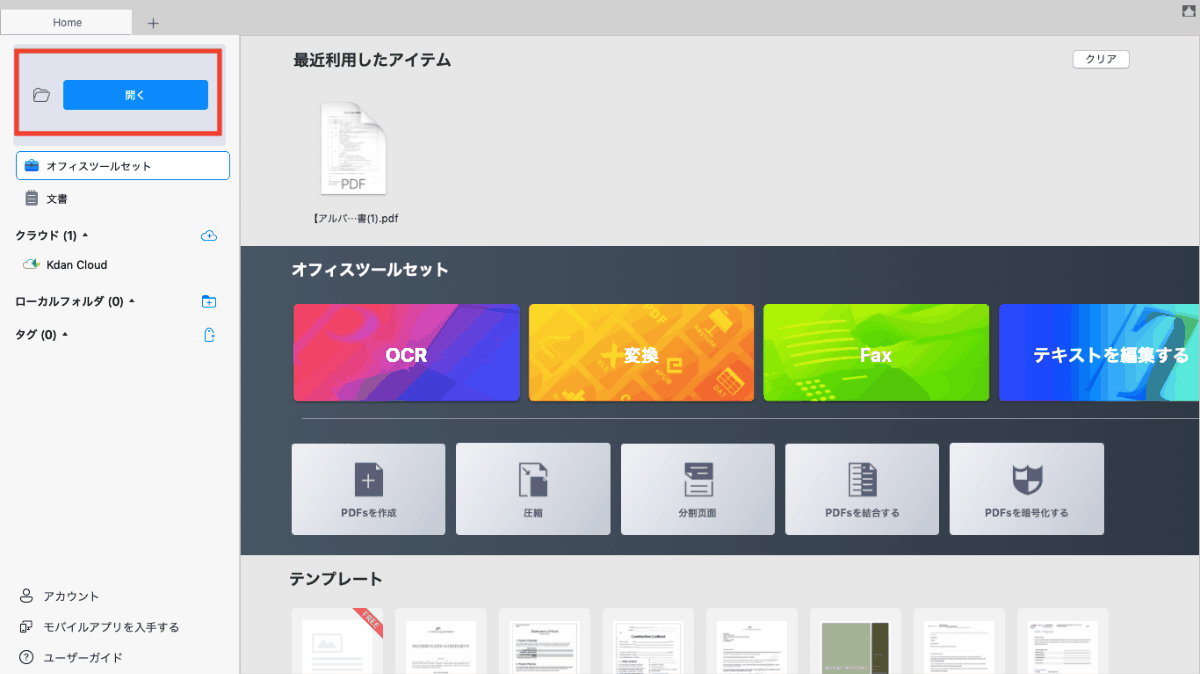Screen dimensions: 1200x674
Task: Click the add-folder icon beside ローカルフォルダ
Action: pos(209,302)
